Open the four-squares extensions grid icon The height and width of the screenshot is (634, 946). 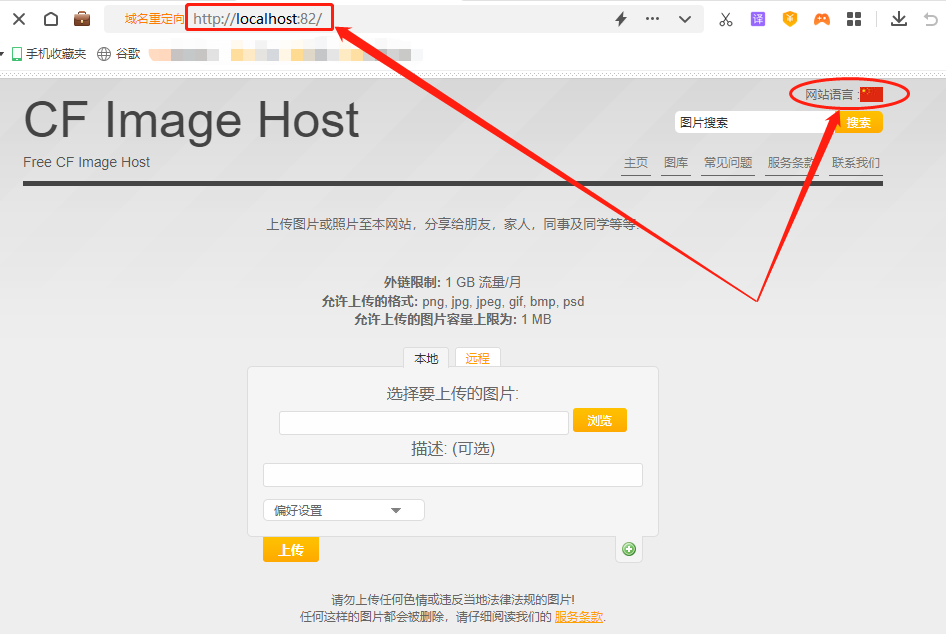pos(854,19)
